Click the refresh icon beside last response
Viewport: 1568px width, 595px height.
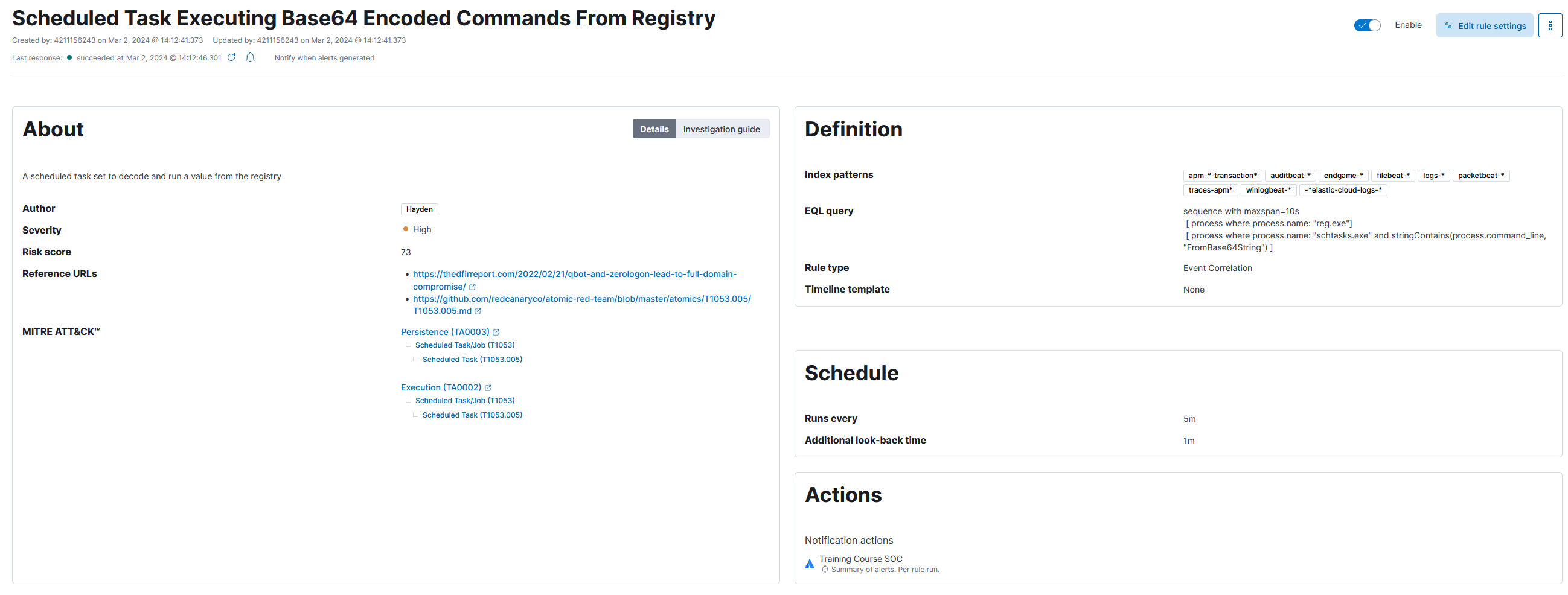pyautogui.click(x=231, y=57)
